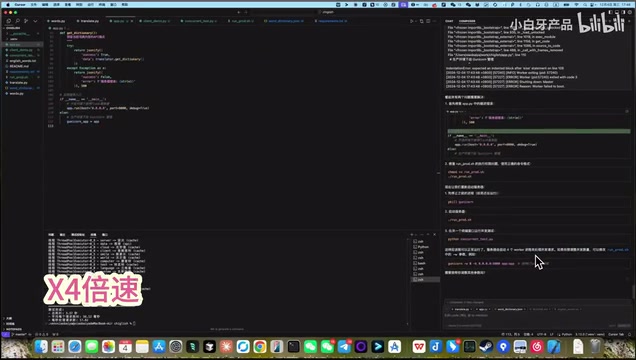Click the Cursor Tab status item
The height and width of the screenshot is (360, 636).
point(616,334)
